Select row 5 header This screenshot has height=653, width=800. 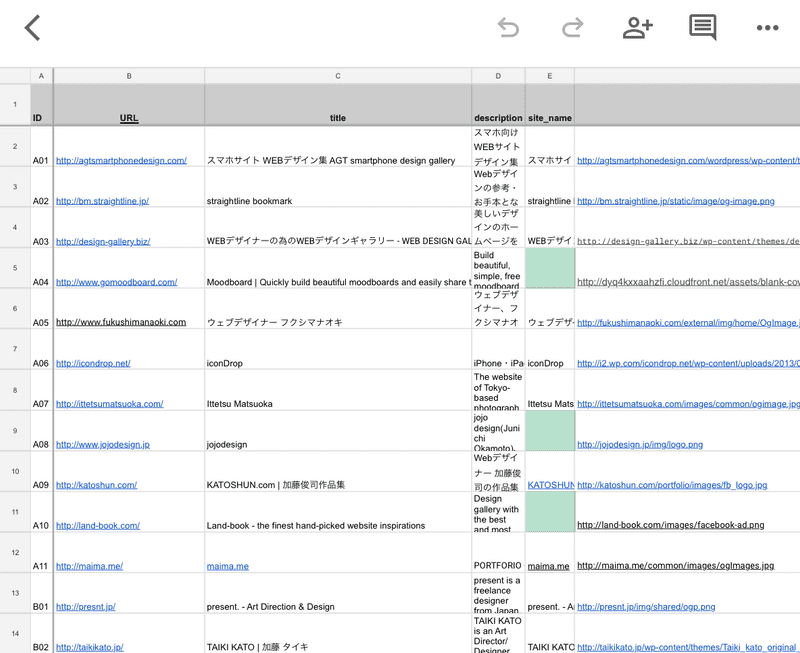point(15,268)
